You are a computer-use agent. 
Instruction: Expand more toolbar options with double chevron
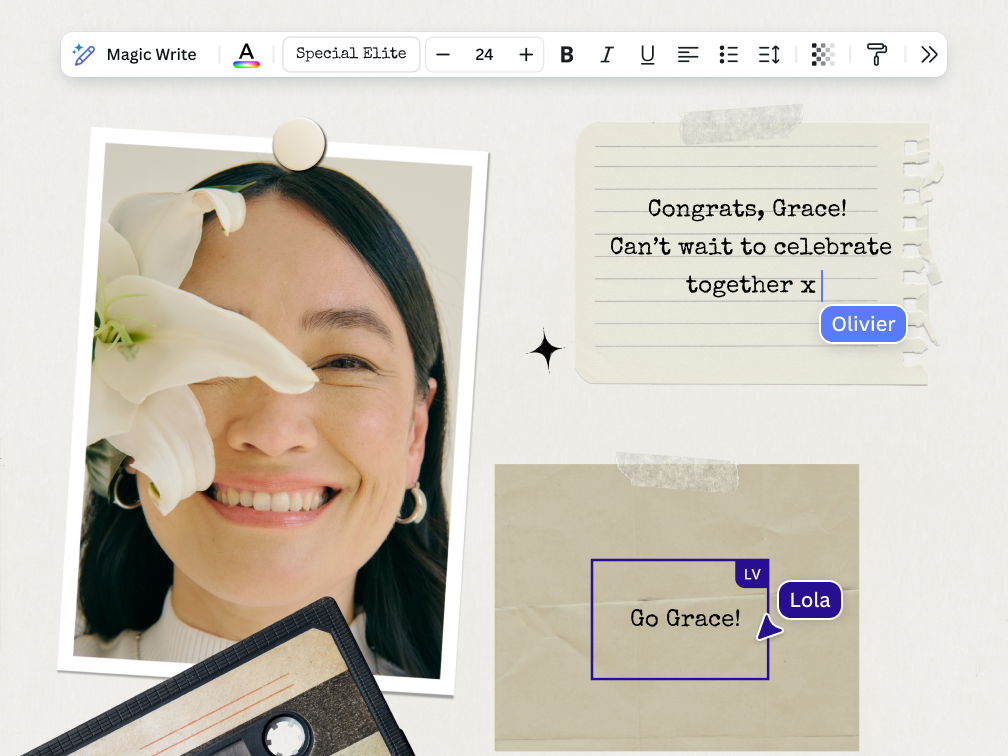tap(929, 54)
